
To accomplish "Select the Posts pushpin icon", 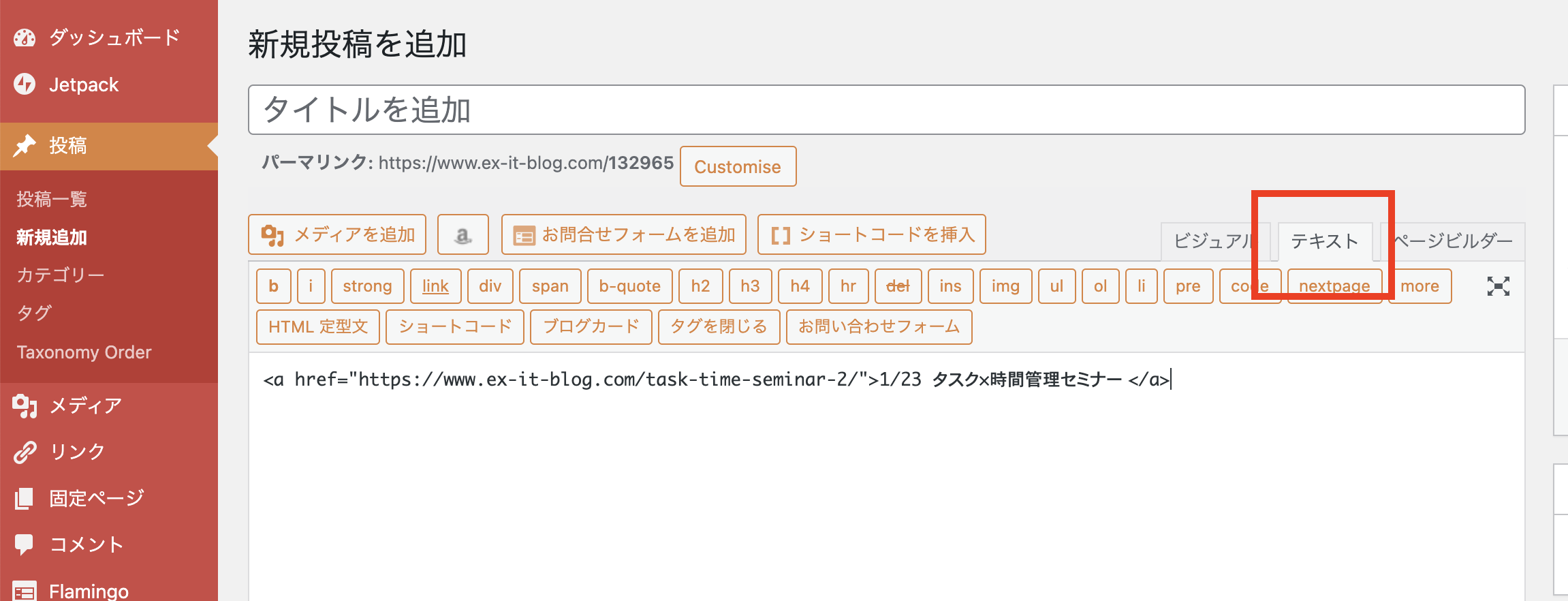I will 25,145.
